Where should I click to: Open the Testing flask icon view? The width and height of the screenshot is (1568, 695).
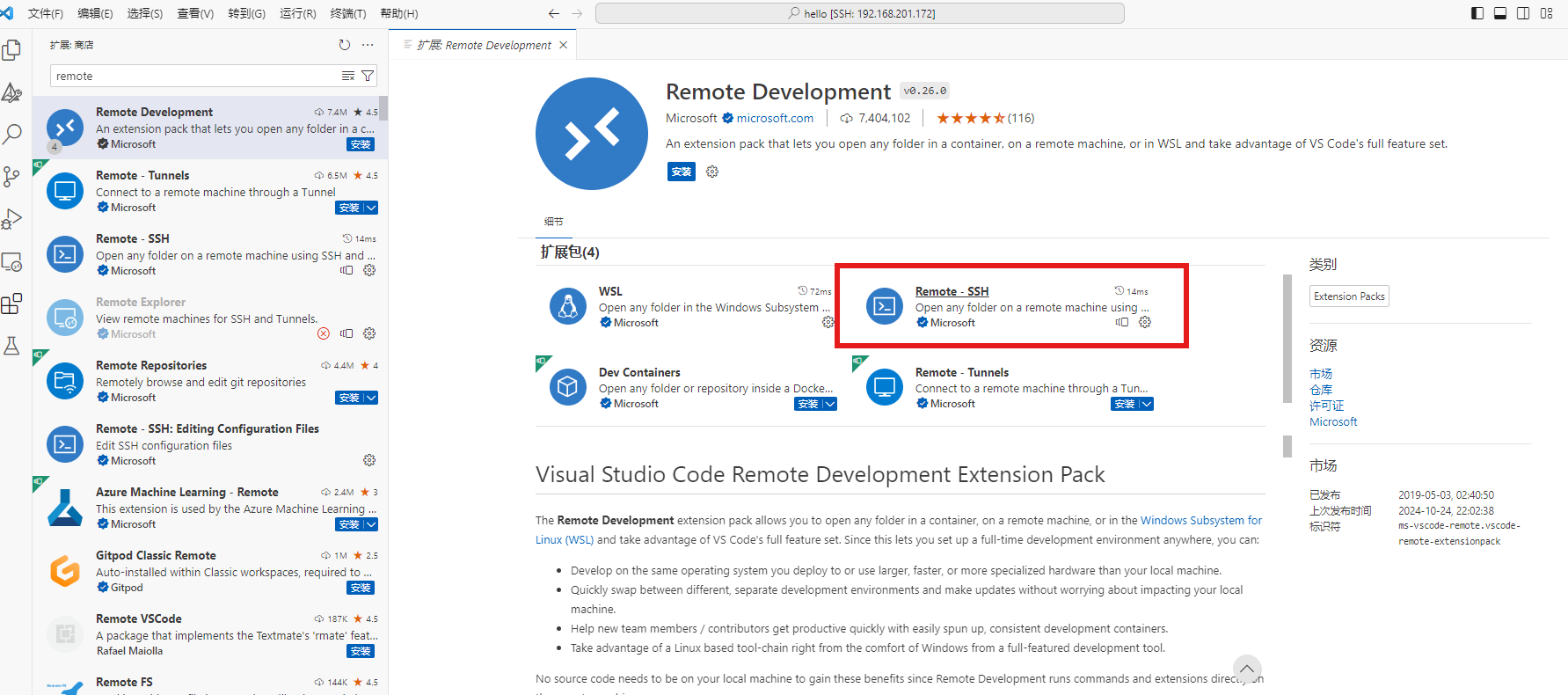(x=12, y=346)
